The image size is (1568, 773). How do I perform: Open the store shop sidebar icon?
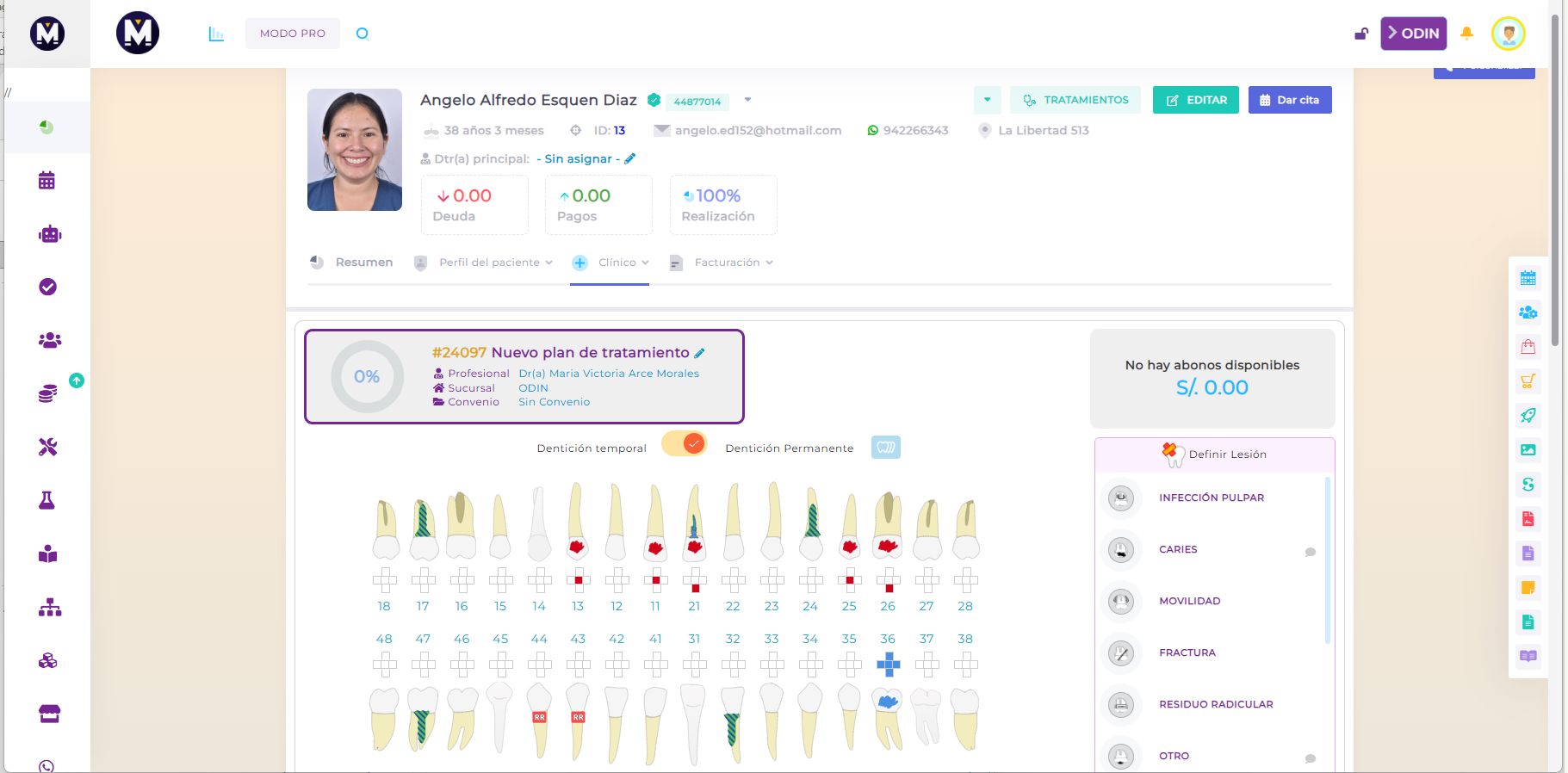tap(50, 714)
